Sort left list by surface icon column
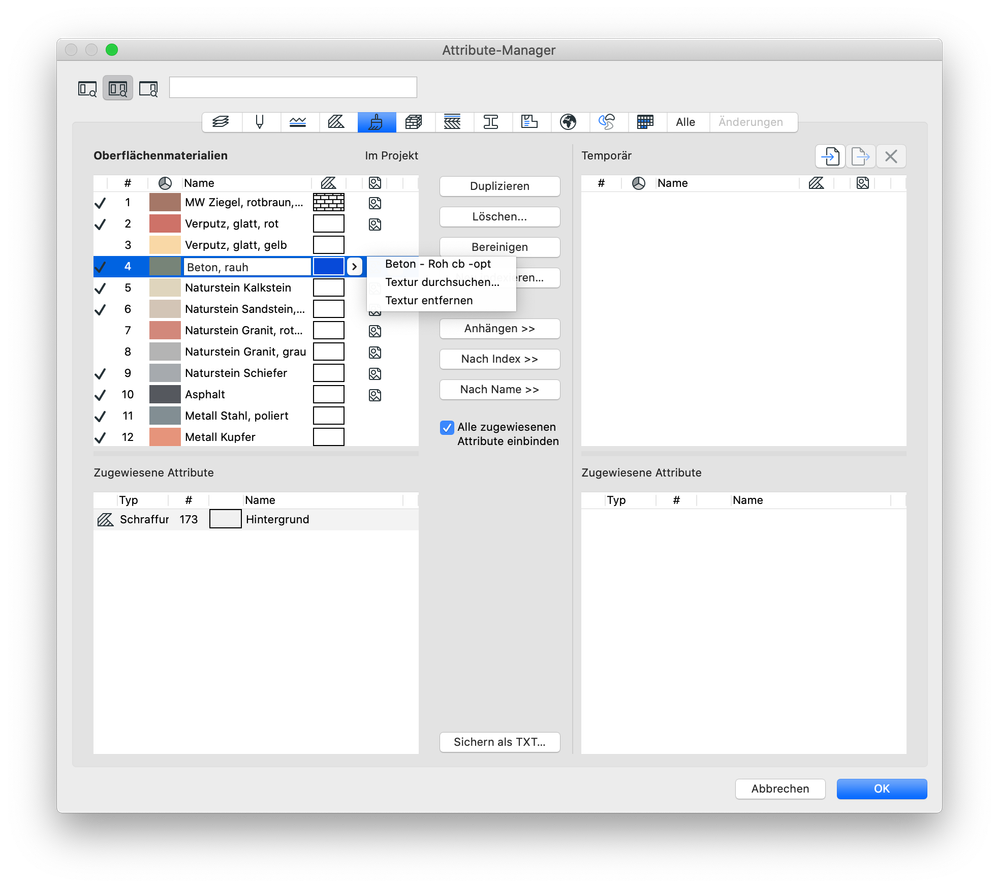Screen dimensions: 999x888 click(165, 183)
